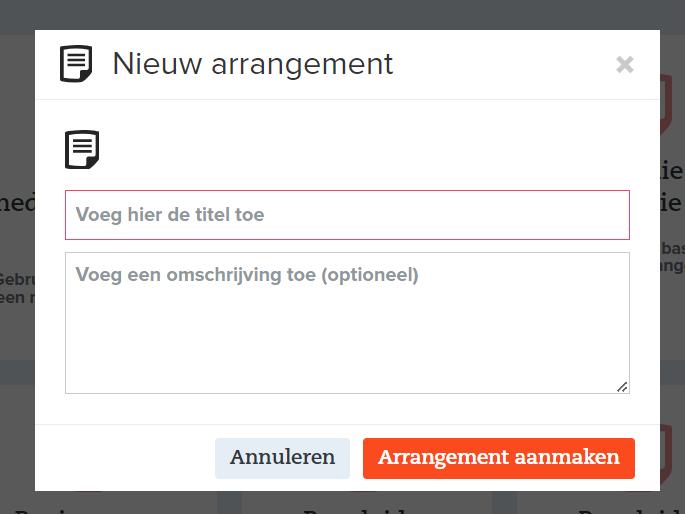
Task: Click the Arrangement aanmaken button
Action: [x=498, y=458]
